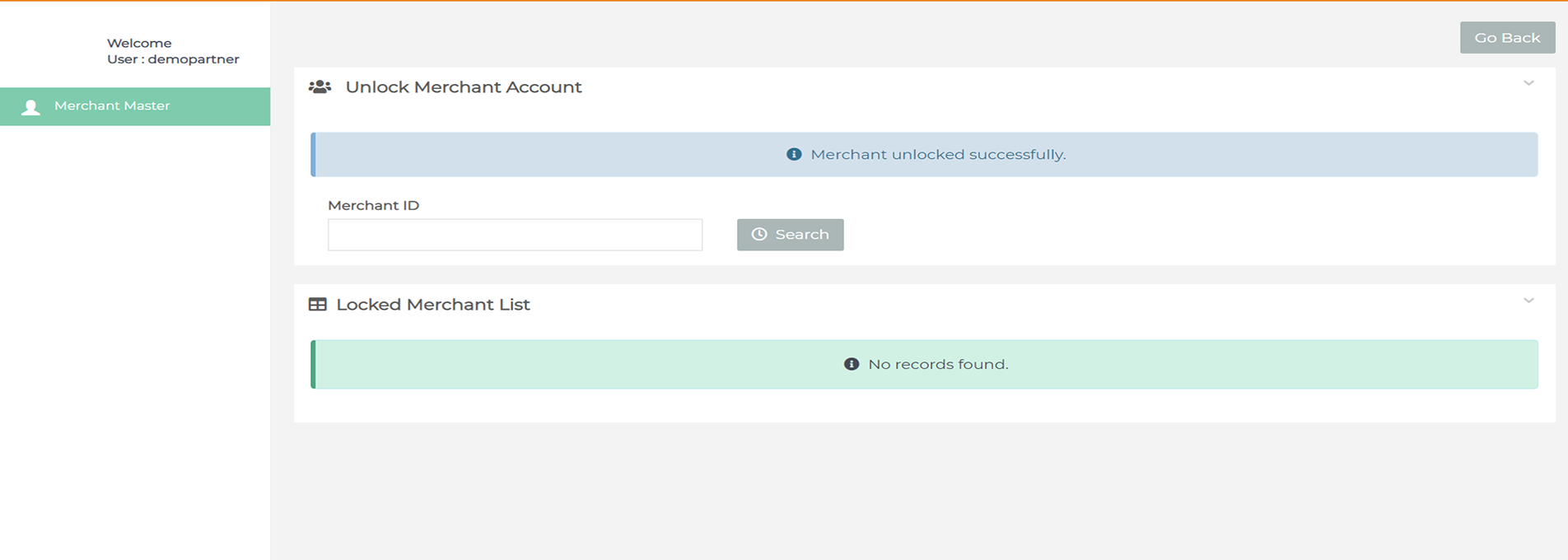Click the info icon in the success alert
Image resolution: width=1568 pixels, height=560 pixels.
point(793,155)
